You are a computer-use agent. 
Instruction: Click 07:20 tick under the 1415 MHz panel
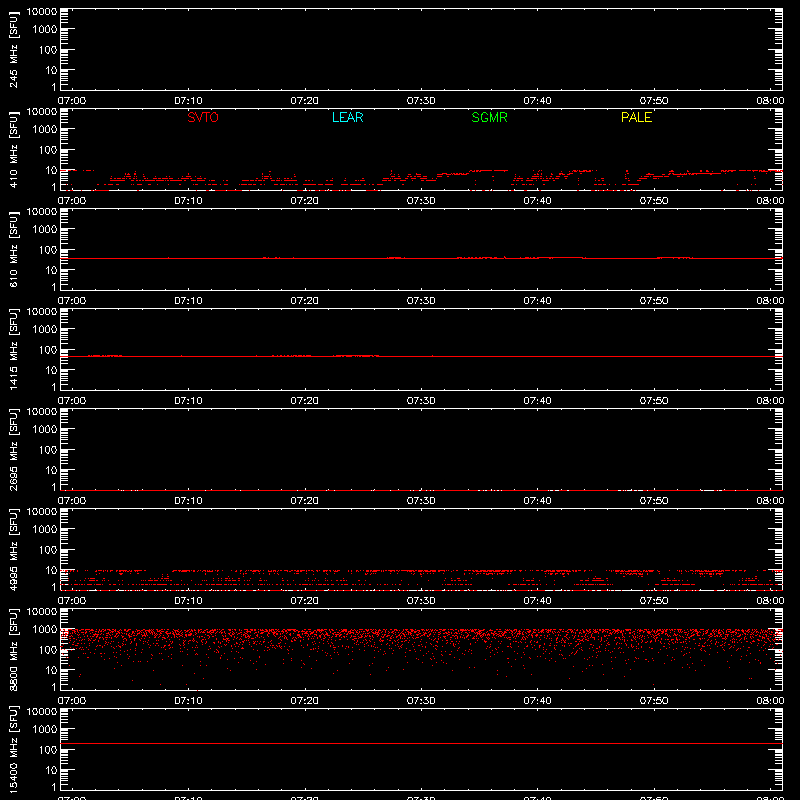(x=305, y=401)
